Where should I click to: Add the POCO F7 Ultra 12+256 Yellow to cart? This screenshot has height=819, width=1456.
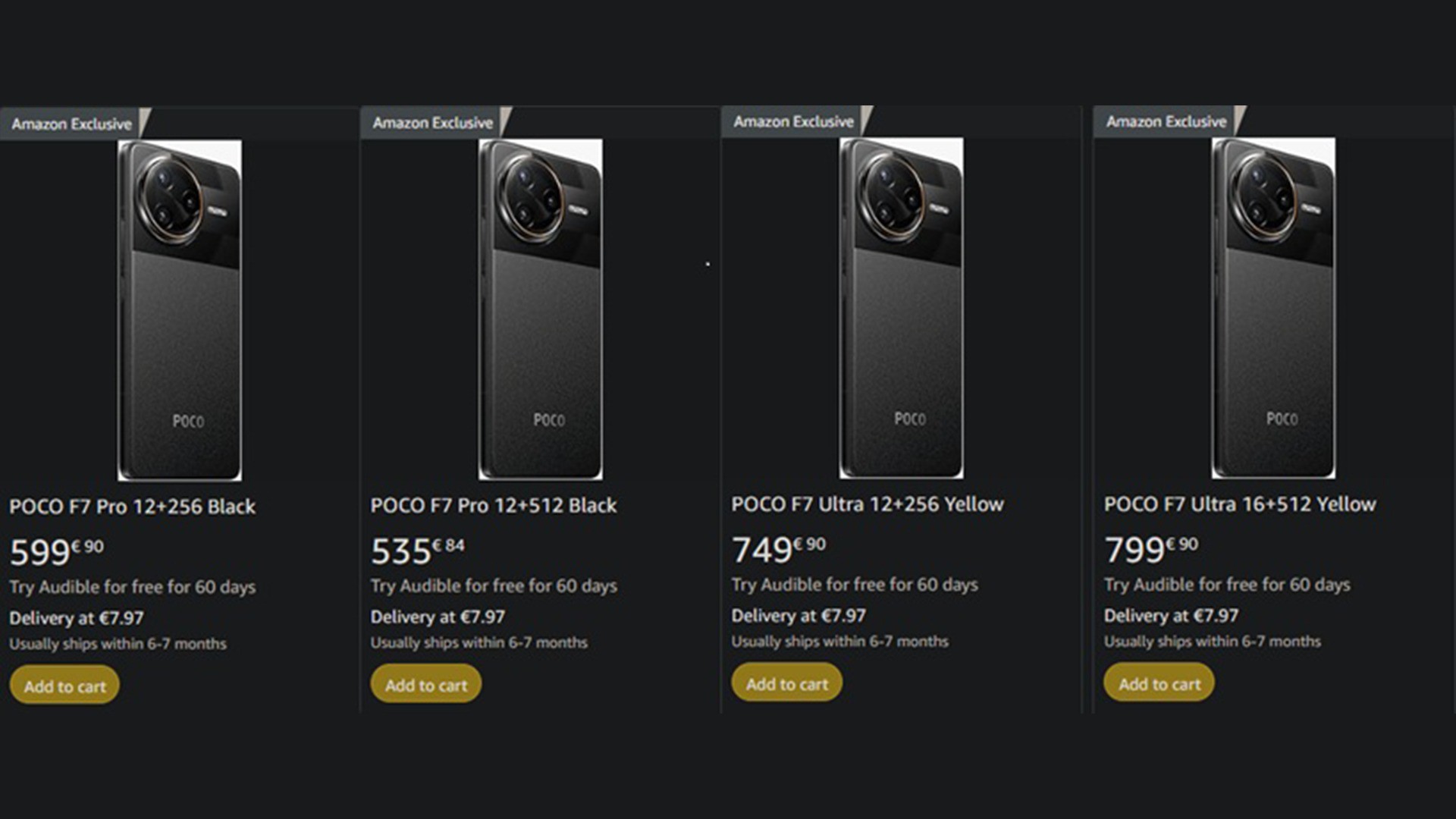(x=786, y=683)
